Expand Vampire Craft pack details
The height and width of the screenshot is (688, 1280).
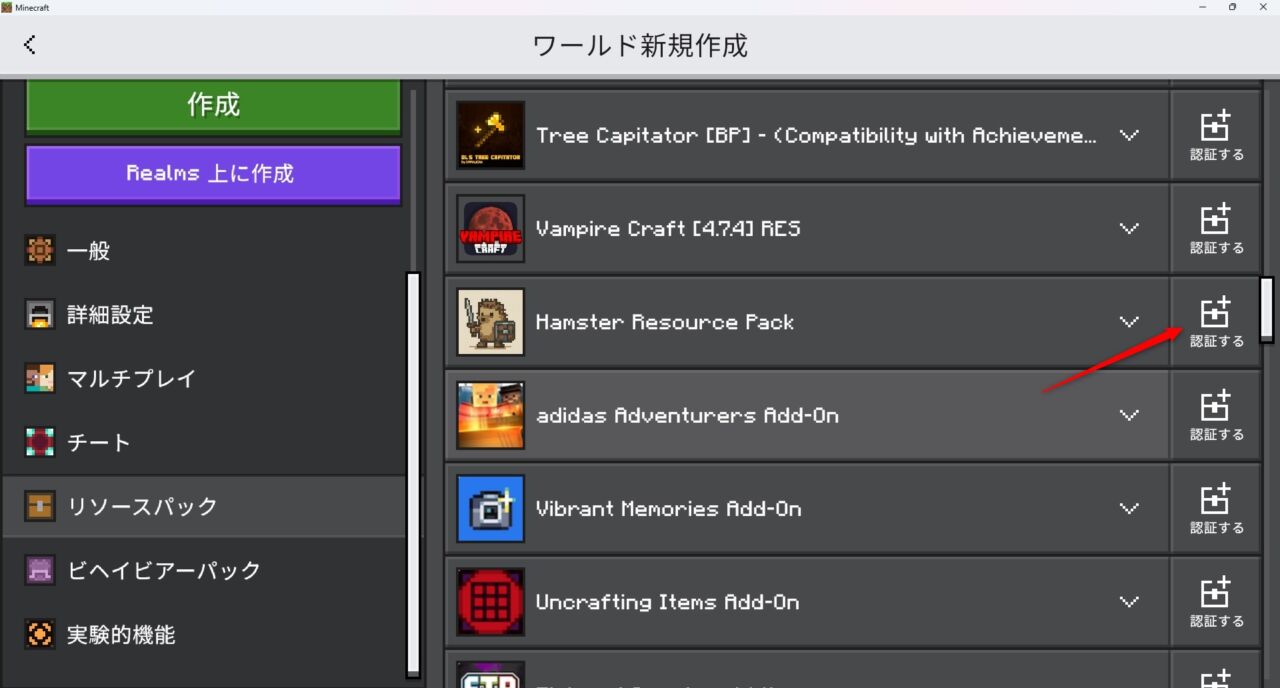pos(1129,228)
